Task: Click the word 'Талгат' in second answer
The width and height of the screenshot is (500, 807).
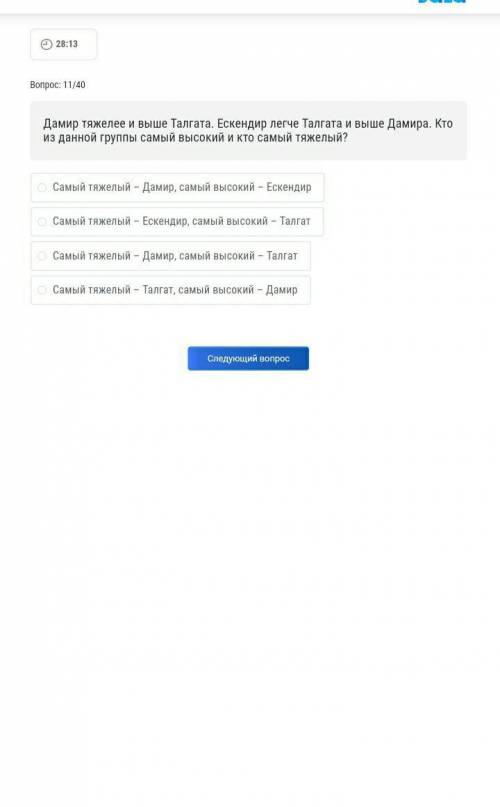Action: 295,221
